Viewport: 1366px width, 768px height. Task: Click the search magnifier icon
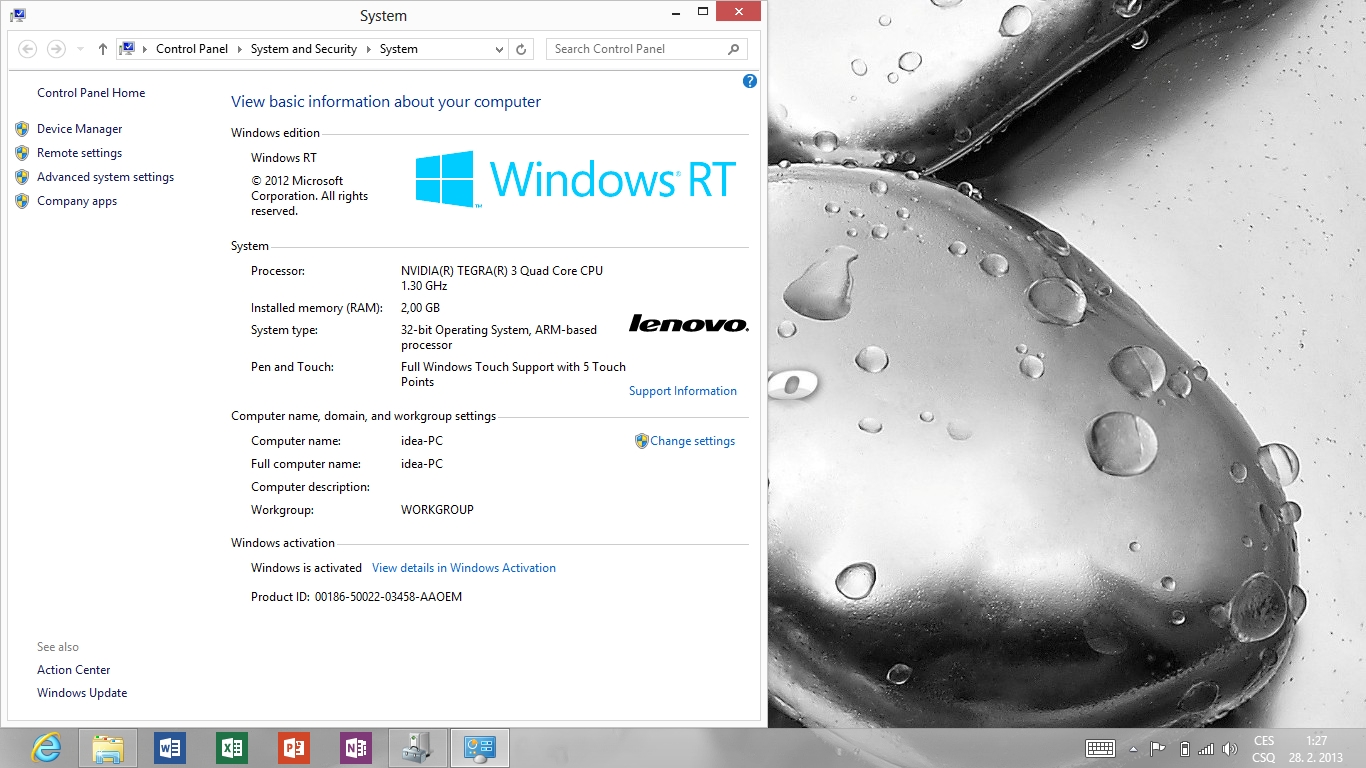733,48
